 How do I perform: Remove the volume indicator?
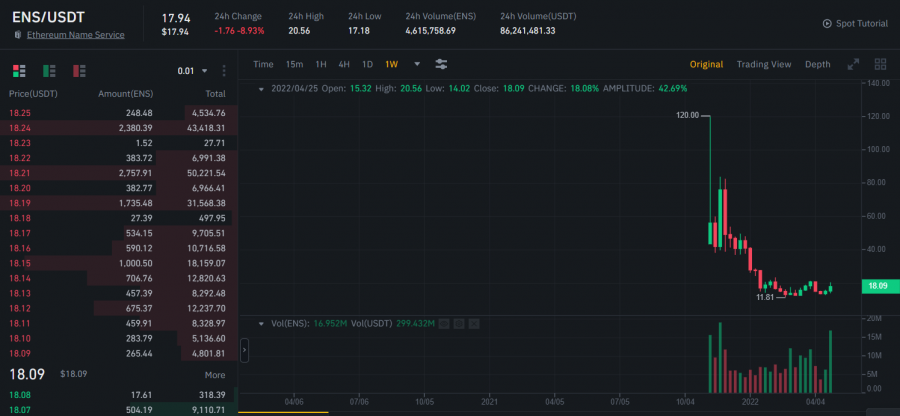tap(474, 324)
